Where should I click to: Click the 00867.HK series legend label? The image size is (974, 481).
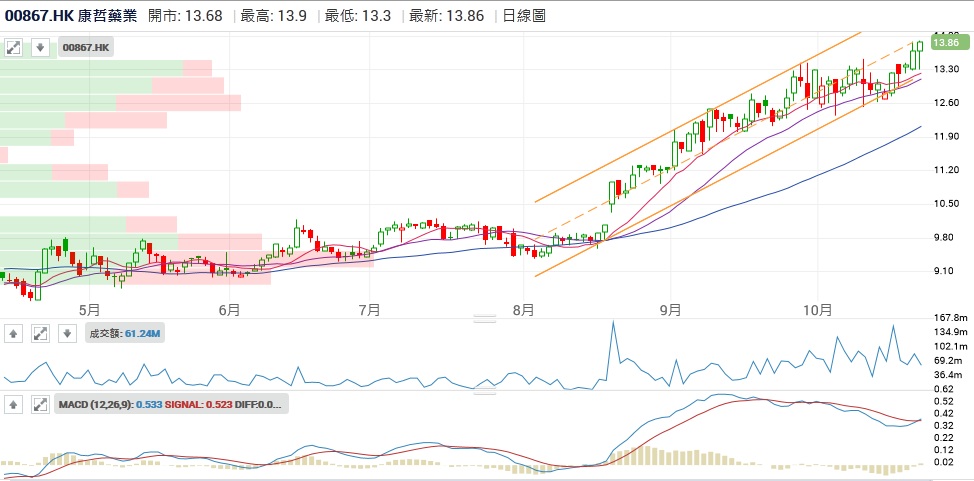tap(87, 47)
